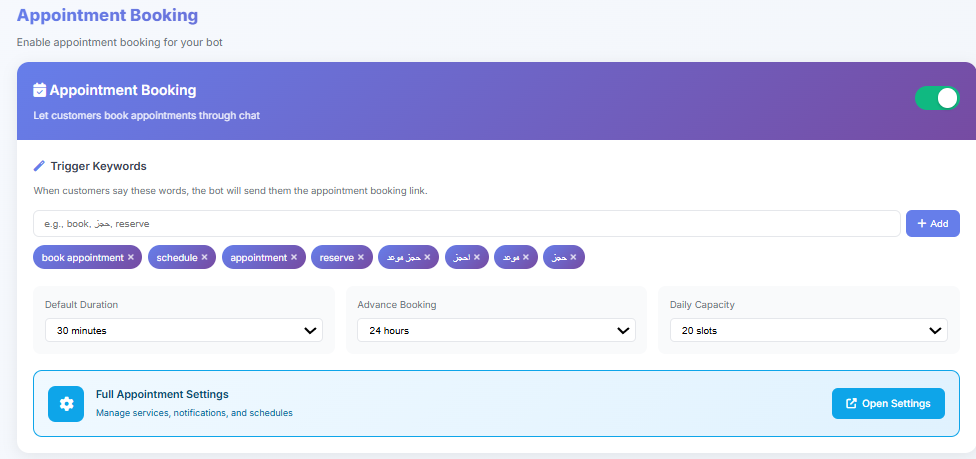The height and width of the screenshot is (459, 976).
Task: Focus the trigger keyword input field
Action: pyautogui.click(x=466, y=224)
